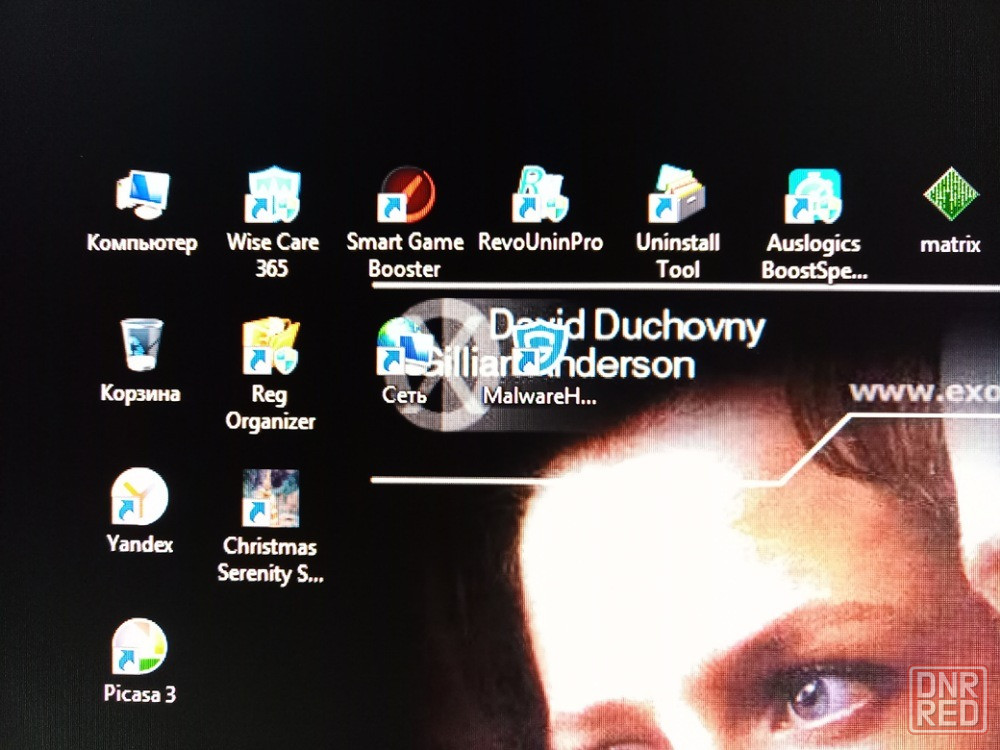1000x750 pixels.
Task: Select the MalwareH... shield shortcut
Action: pos(540,350)
